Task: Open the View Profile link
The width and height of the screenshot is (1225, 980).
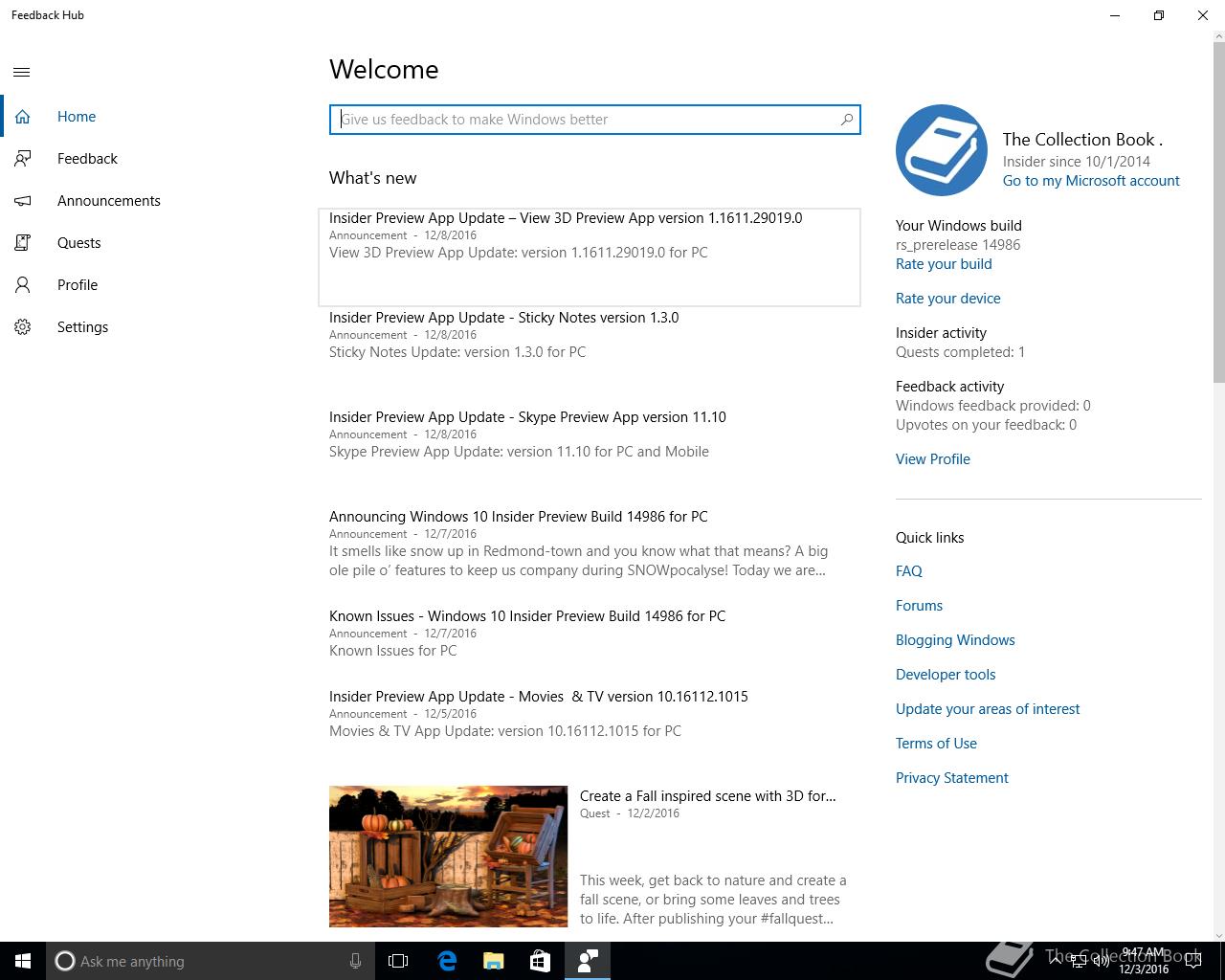Action: [x=932, y=459]
